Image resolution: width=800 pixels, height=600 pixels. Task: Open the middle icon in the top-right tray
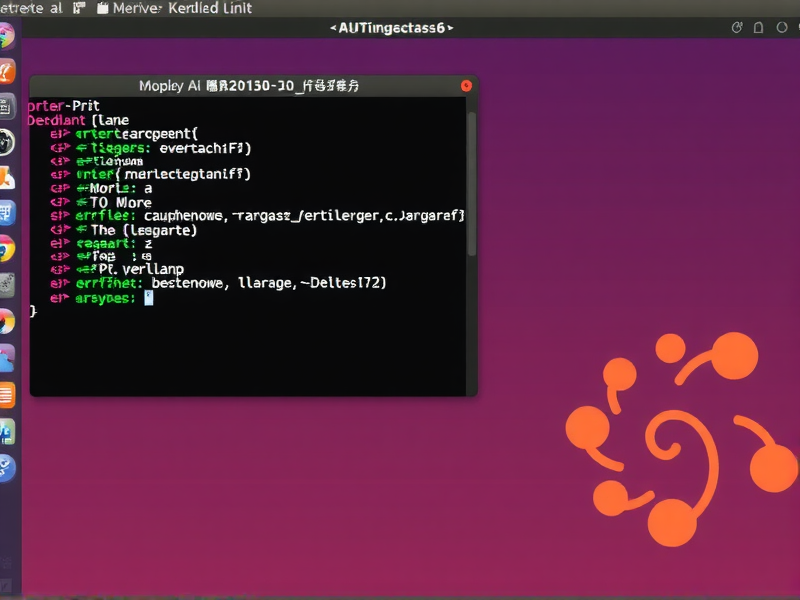[759, 28]
